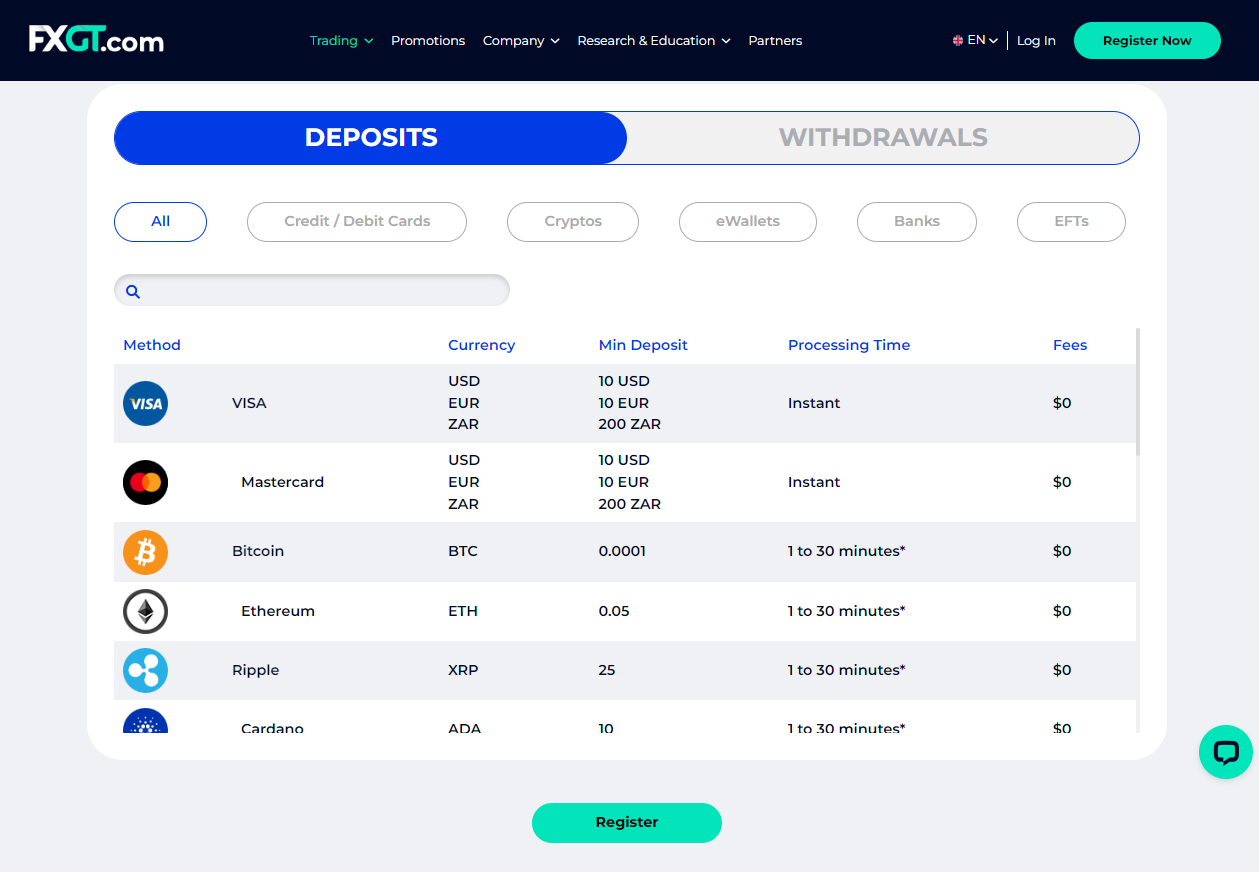Click the Ripple XRP icon

point(145,670)
